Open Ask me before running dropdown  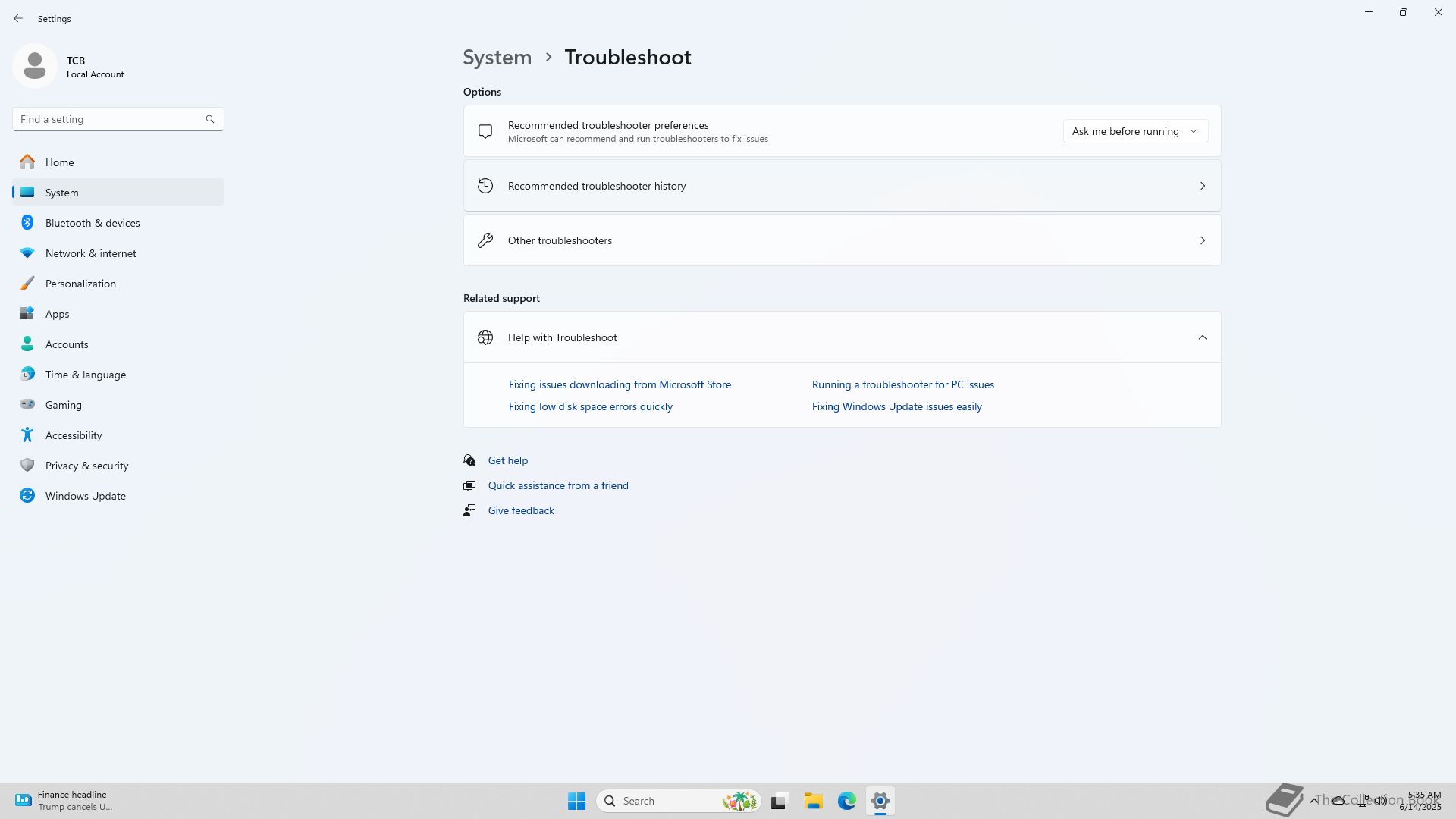coord(1134,131)
